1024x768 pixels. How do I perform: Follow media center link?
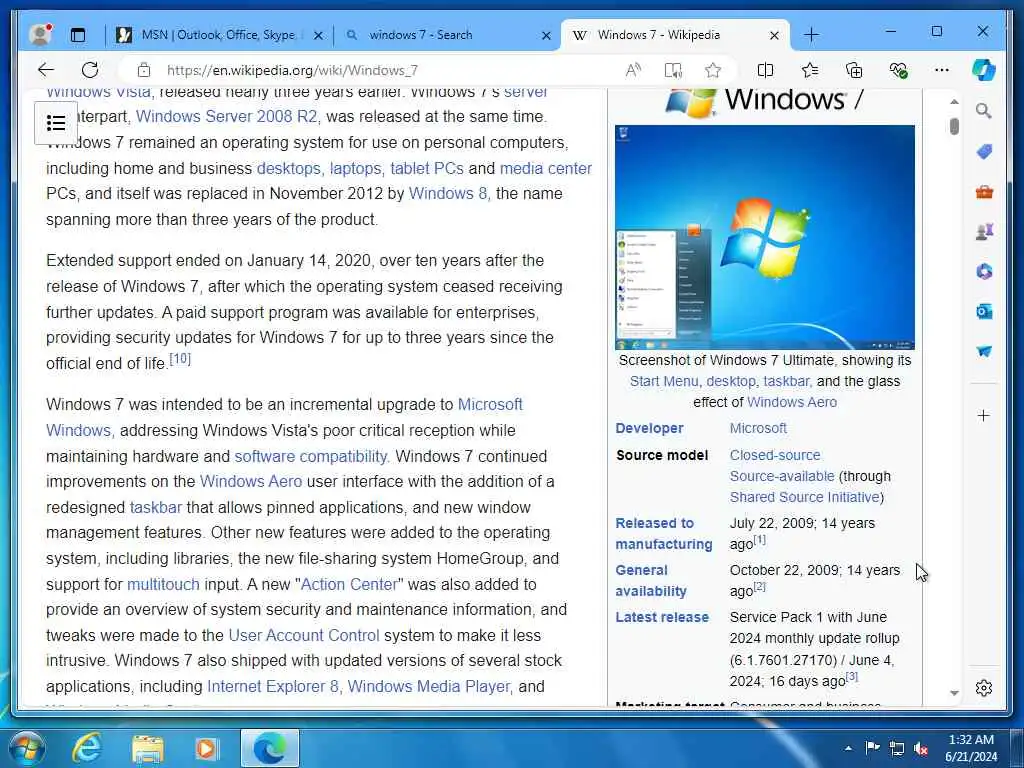pos(546,168)
